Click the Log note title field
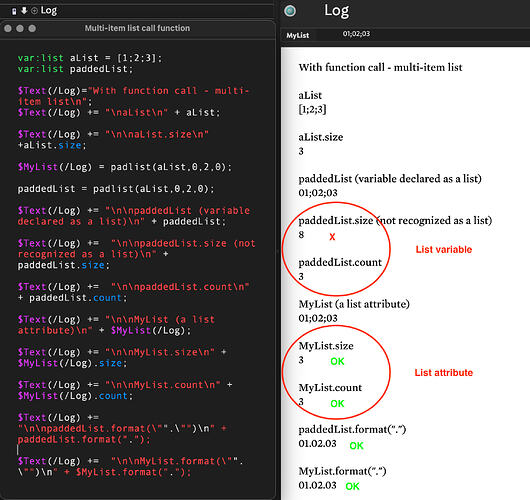Screen dimensions: 530x500 [x=336, y=11]
